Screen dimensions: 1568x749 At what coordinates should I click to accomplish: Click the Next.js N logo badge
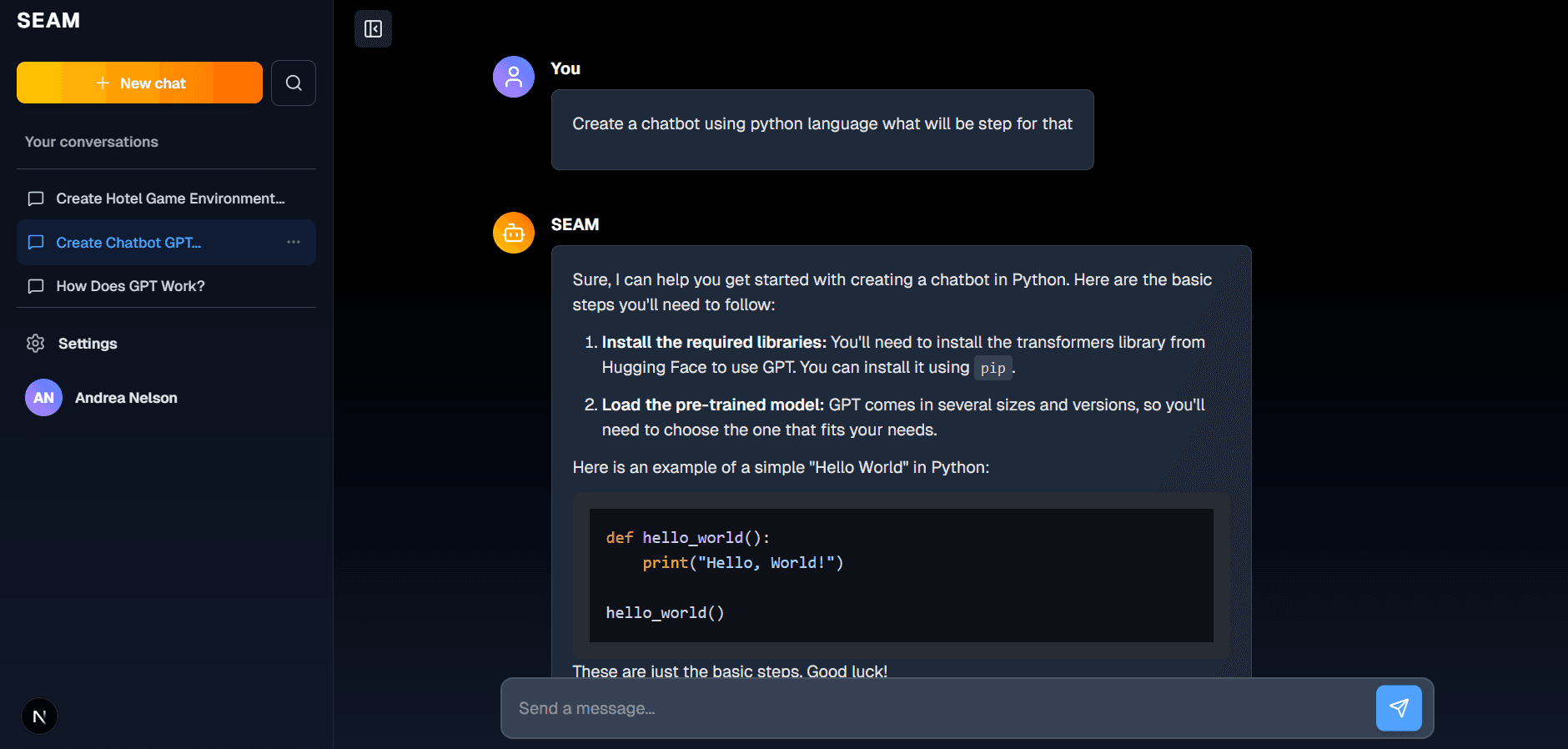[39, 716]
